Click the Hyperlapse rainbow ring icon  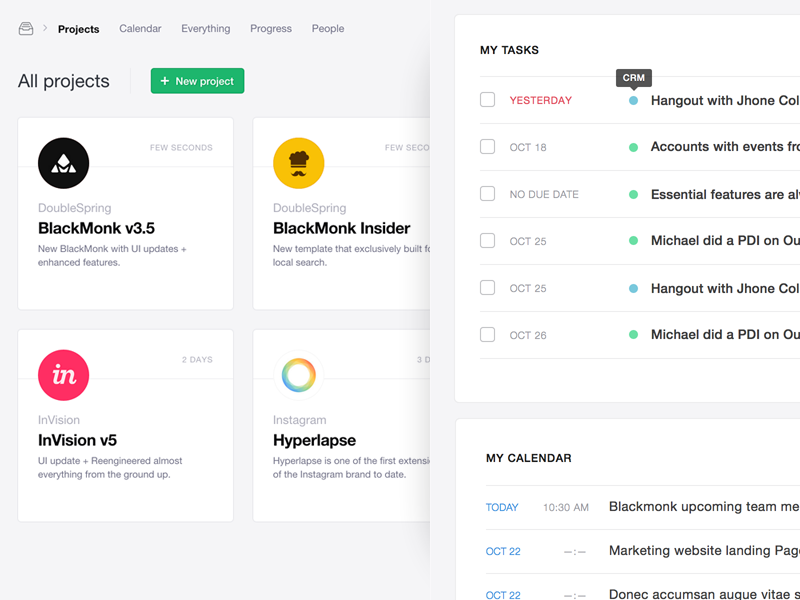point(298,375)
